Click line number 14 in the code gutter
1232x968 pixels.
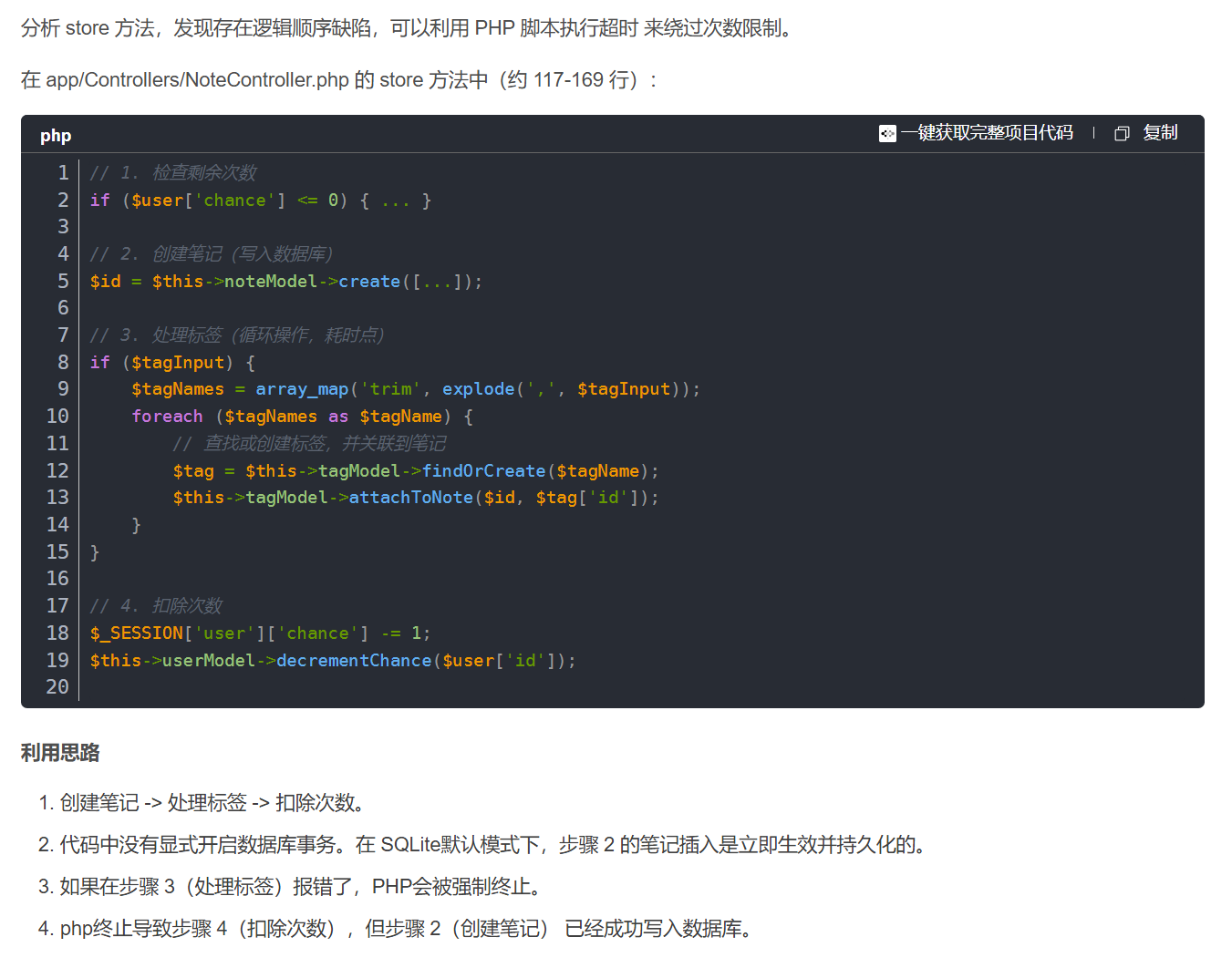57,525
